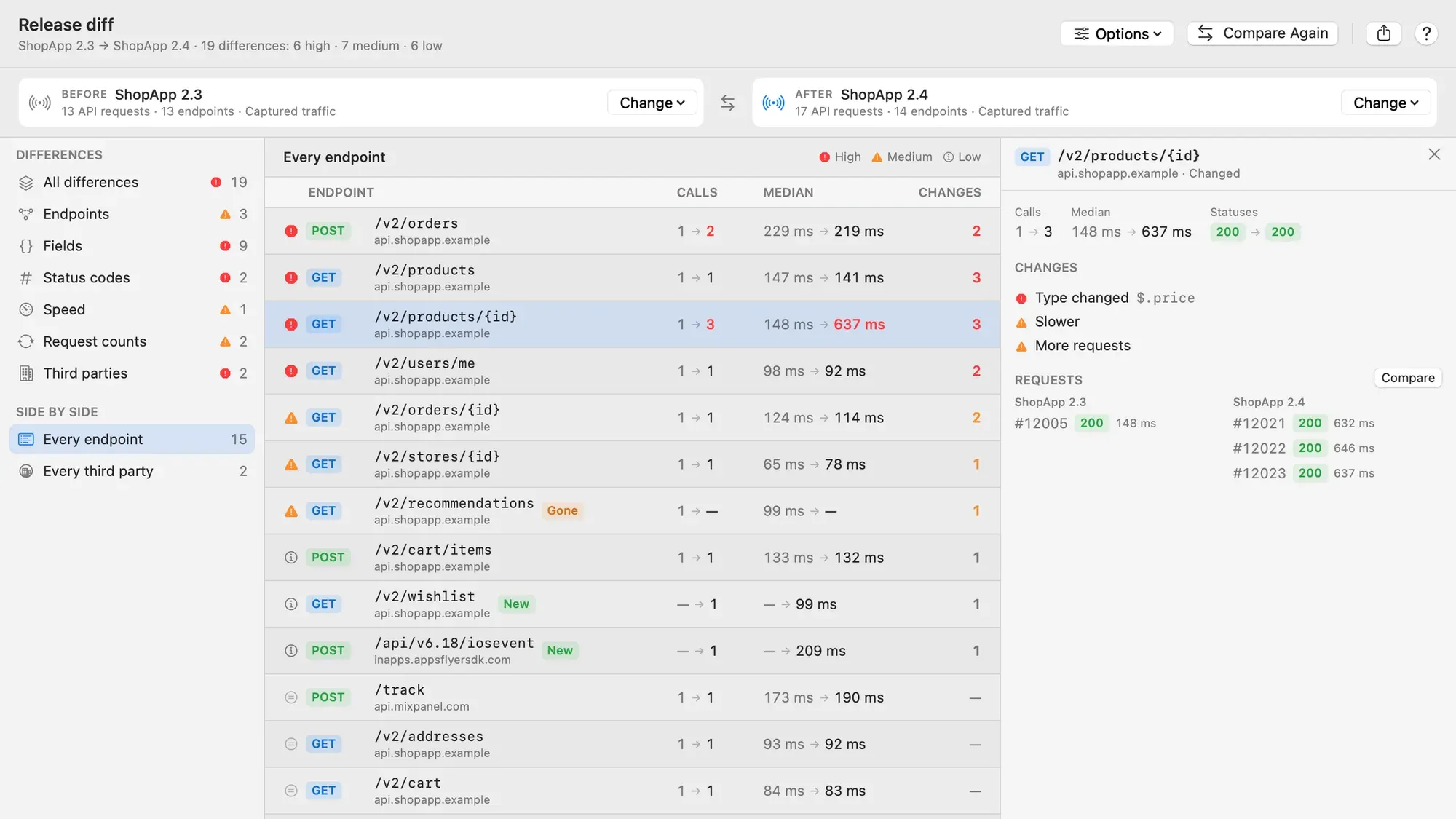Click the Type changed $.price change entry
The width and height of the screenshot is (1456, 819).
1104,298
